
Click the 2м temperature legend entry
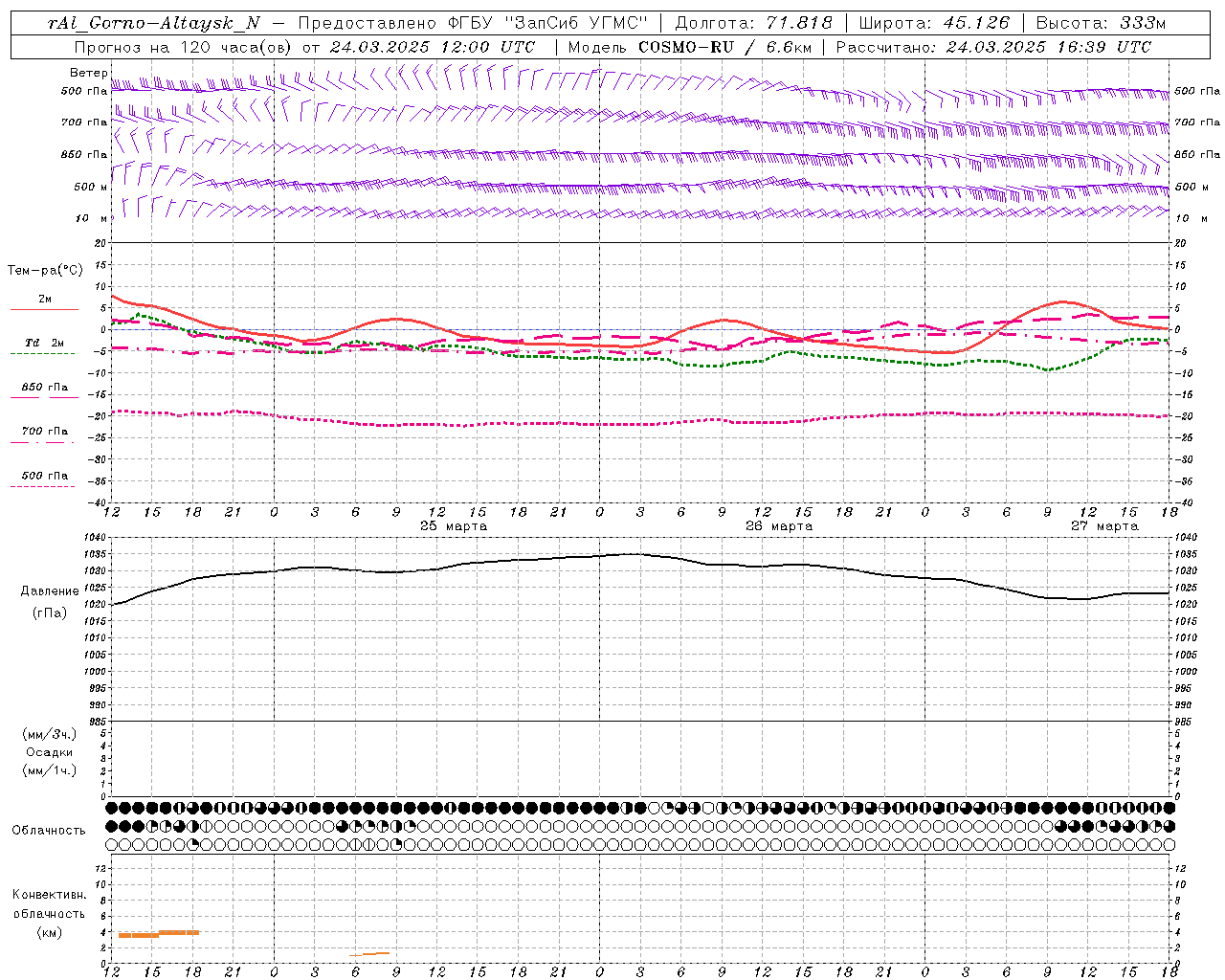[x=45, y=300]
